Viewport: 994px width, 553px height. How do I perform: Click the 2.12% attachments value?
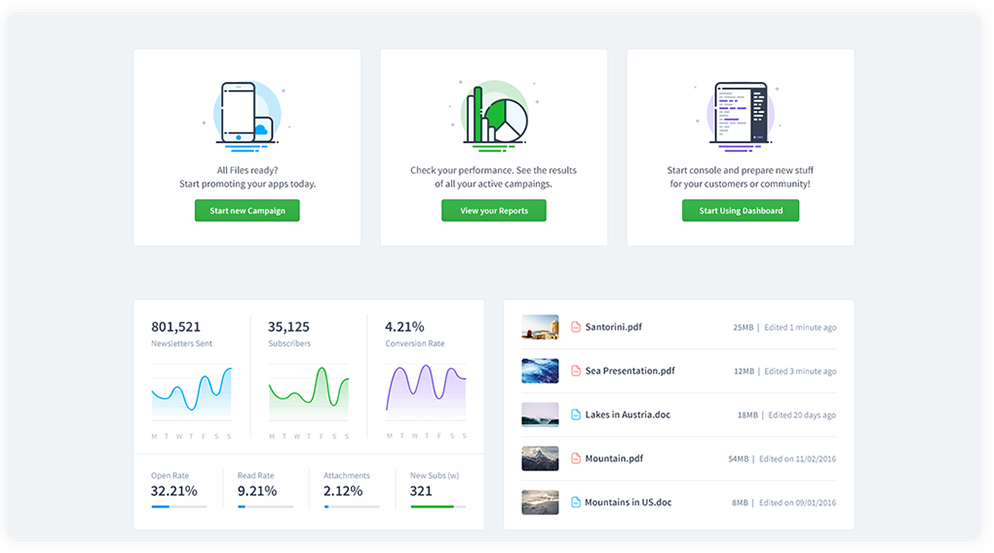343,491
